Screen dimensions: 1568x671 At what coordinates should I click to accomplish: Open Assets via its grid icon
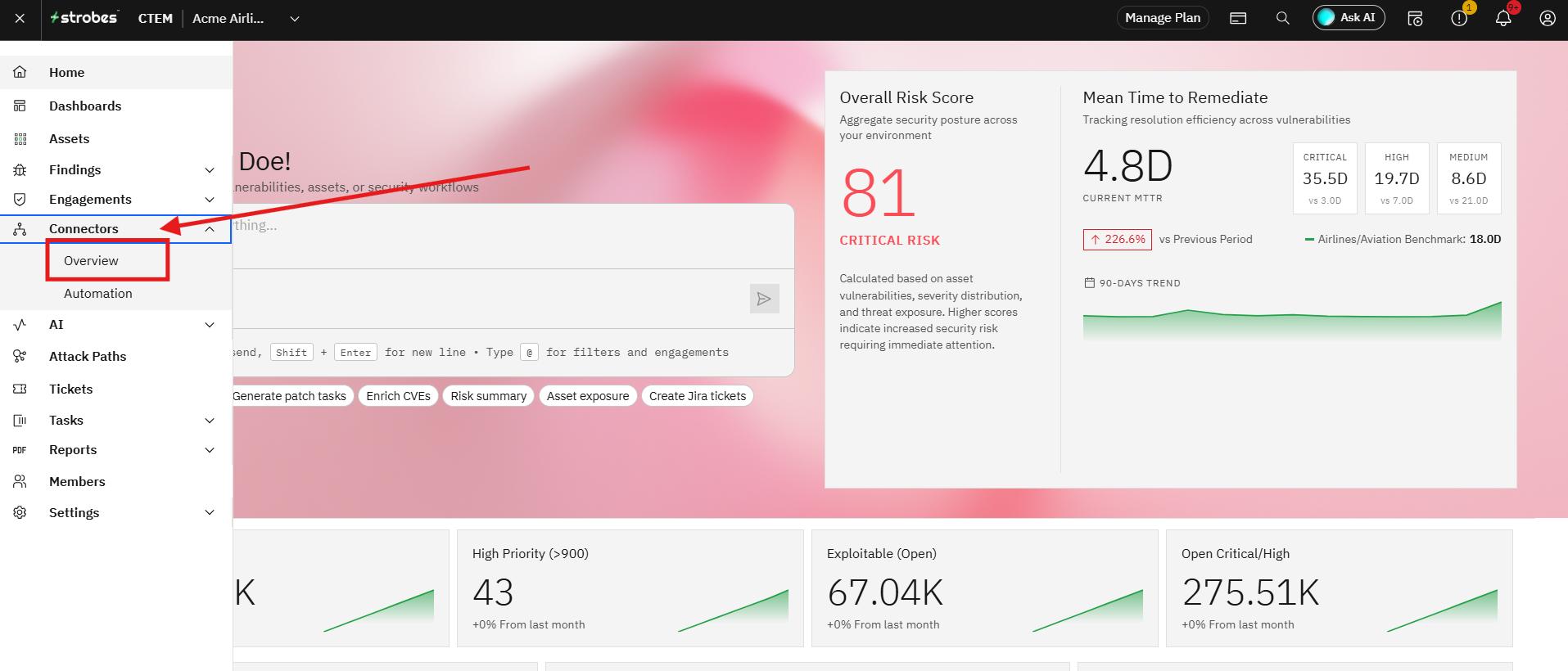click(x=20, y=139)
